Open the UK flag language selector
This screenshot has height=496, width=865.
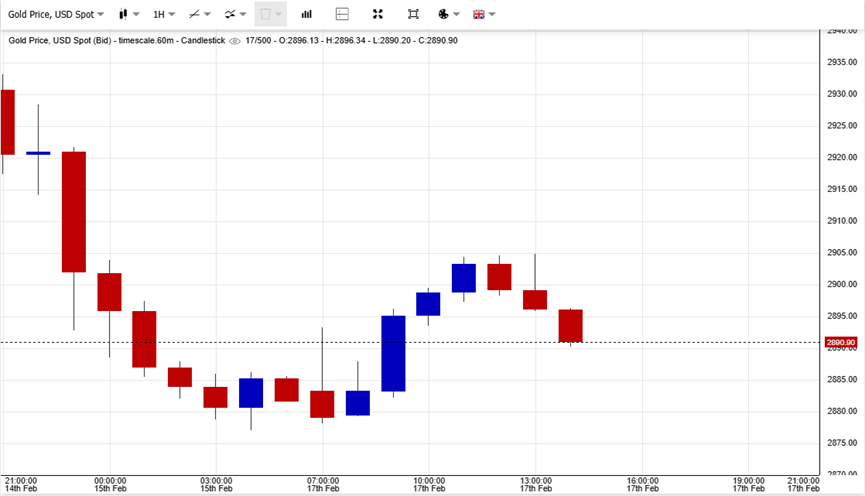(x=484, y=14)
